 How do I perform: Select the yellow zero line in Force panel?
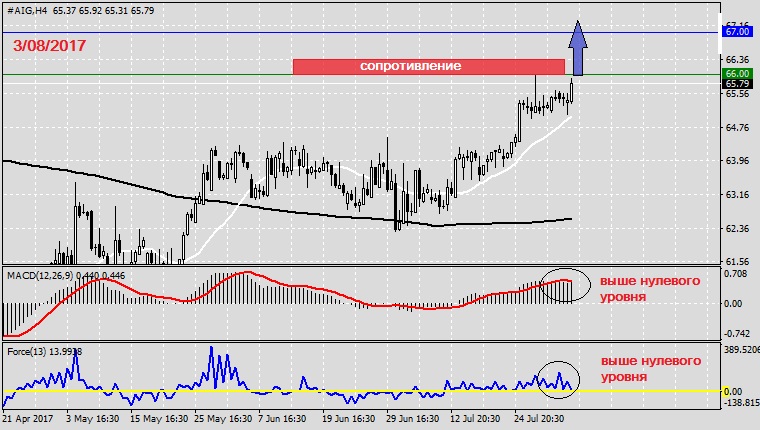pos(361,391)
